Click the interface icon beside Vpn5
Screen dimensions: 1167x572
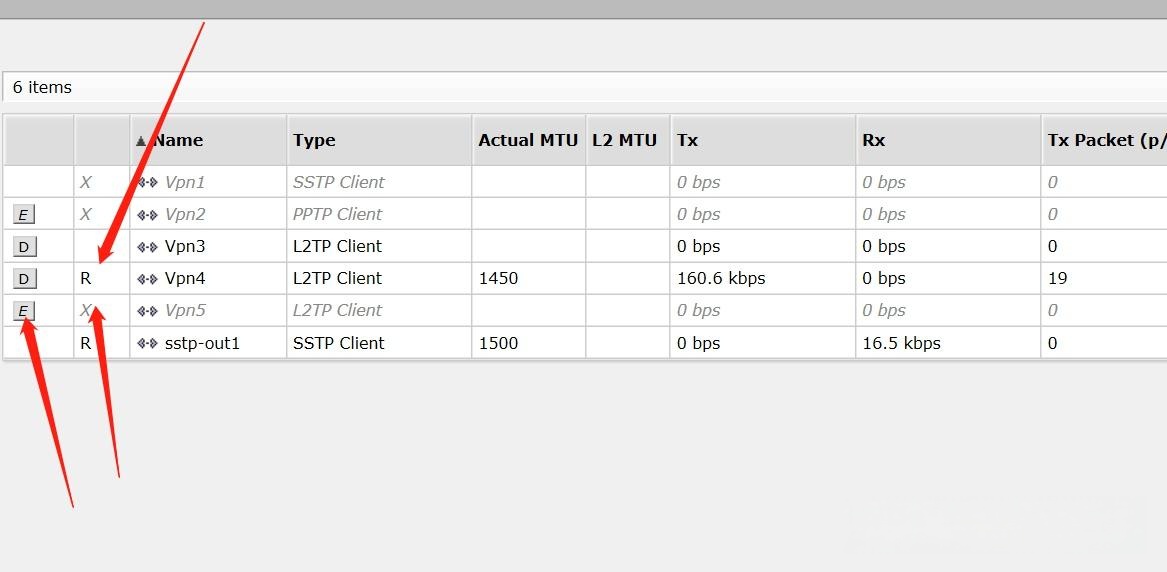click(x=147, y=310)
